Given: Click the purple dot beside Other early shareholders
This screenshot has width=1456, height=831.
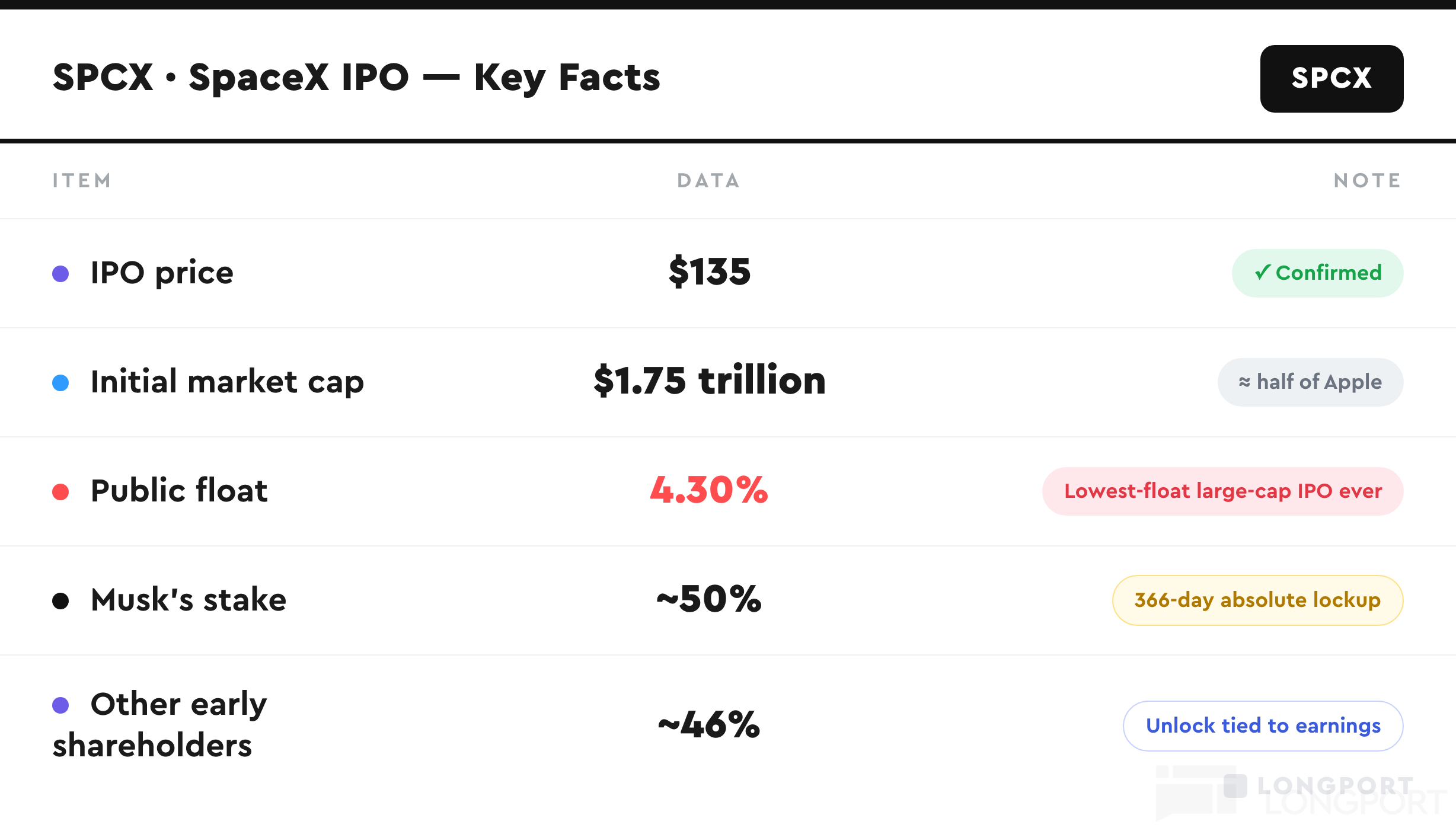Looking at the screenshot, I should [x=60, y=705].
